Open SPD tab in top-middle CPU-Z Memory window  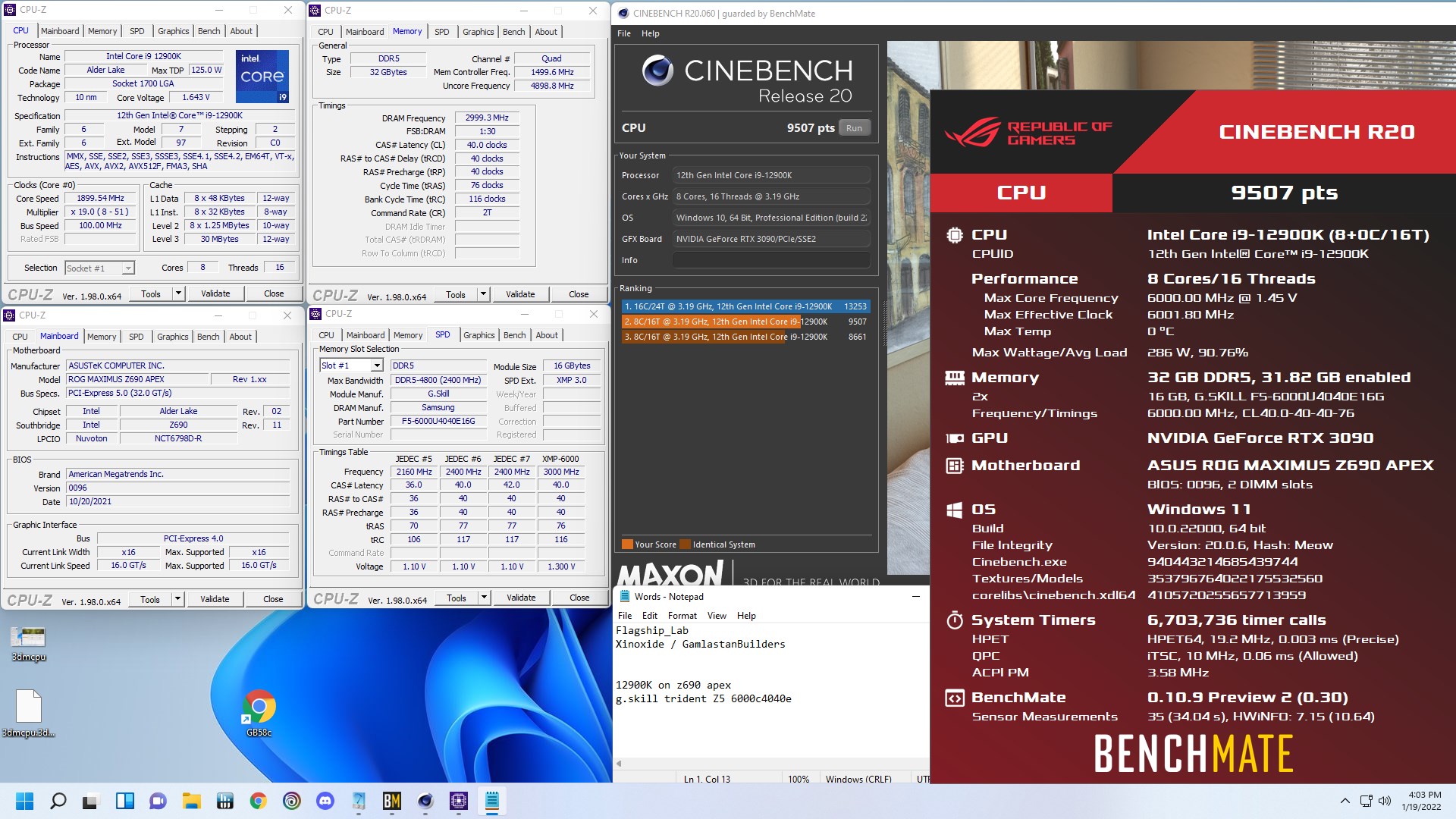click(442, 32)
